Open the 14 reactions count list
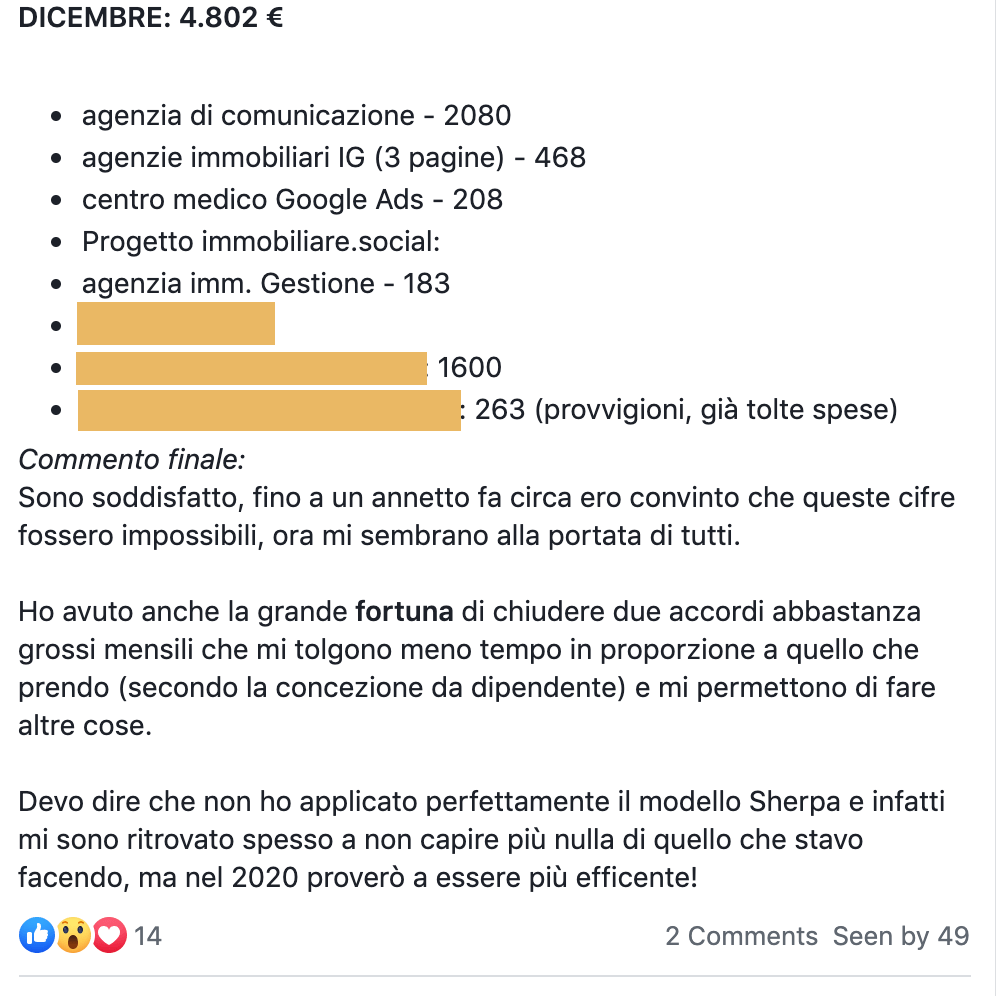 point(147,936)
